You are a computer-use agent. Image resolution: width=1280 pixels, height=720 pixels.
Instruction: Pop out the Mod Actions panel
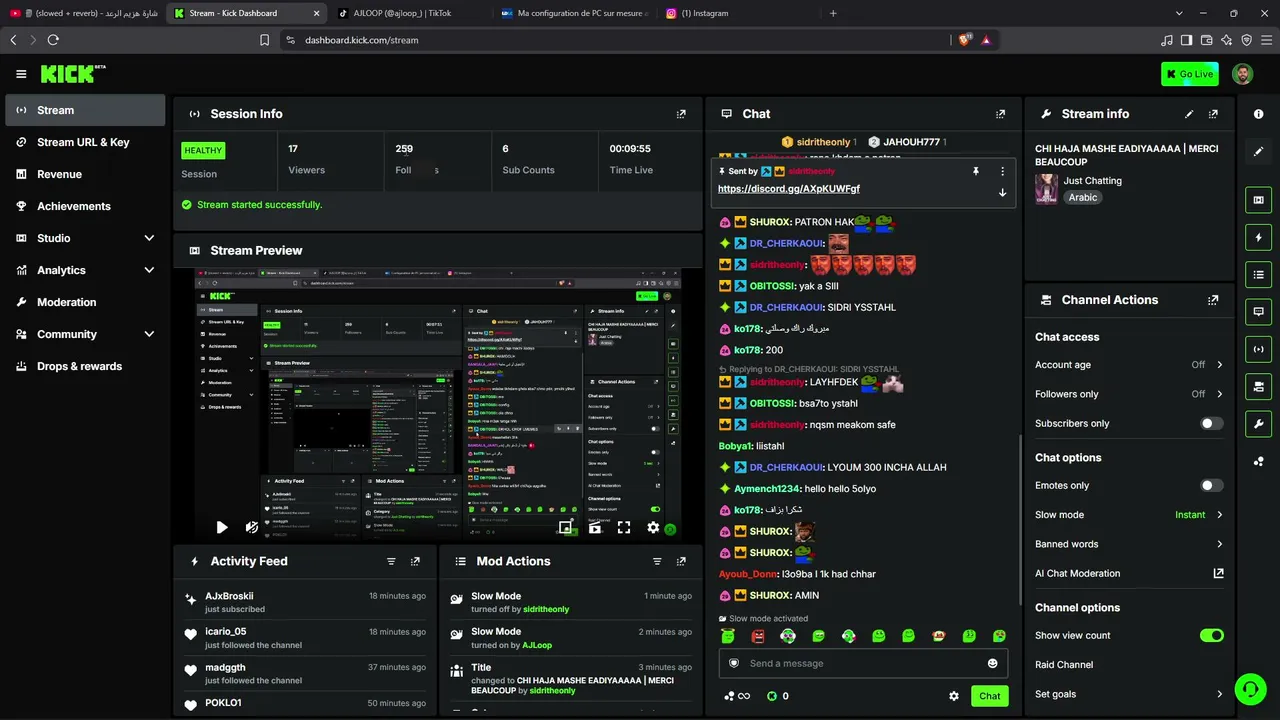681,562
